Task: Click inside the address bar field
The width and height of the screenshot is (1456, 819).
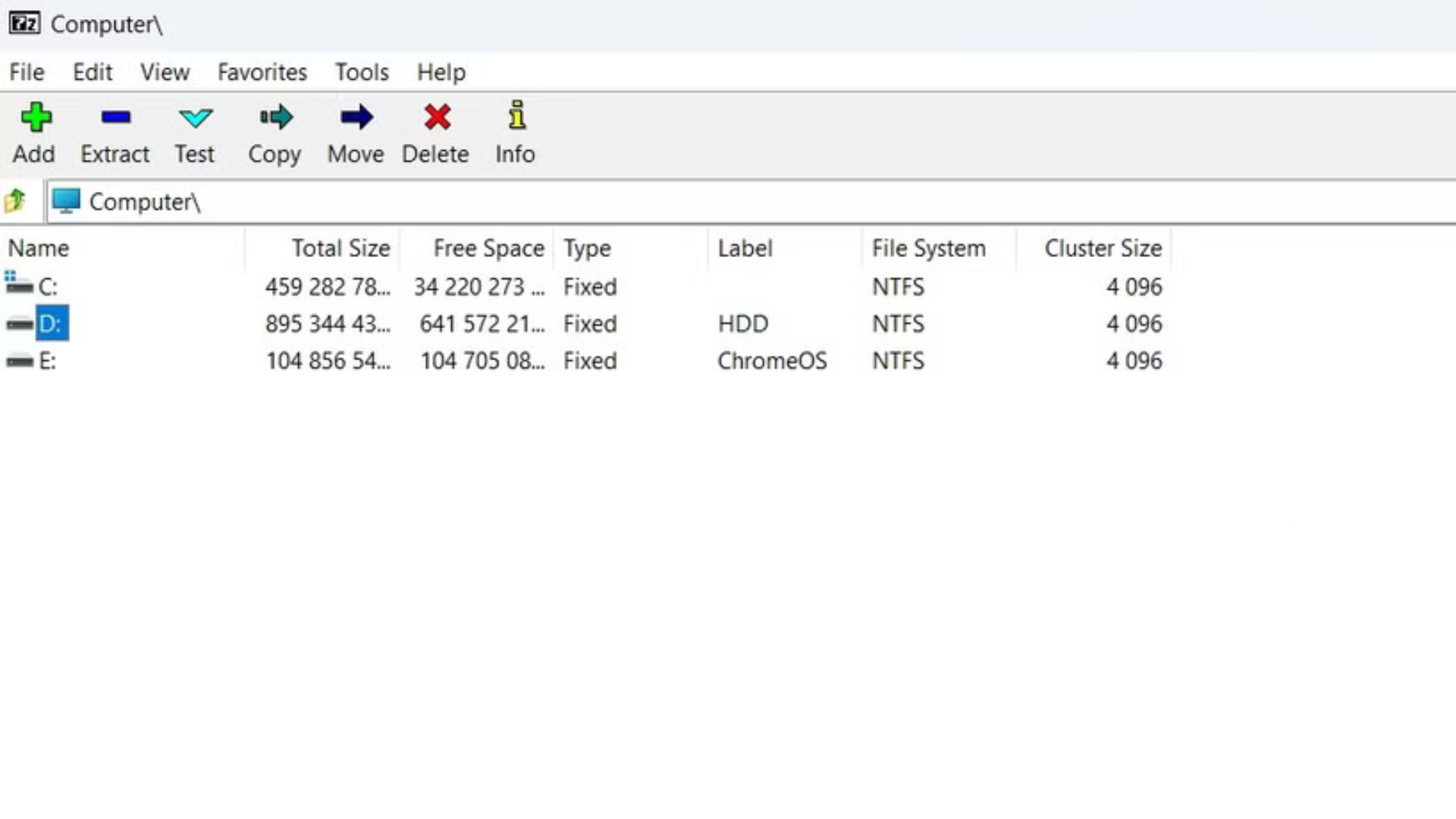Action: pyautogui.click(x=455, y=201)
